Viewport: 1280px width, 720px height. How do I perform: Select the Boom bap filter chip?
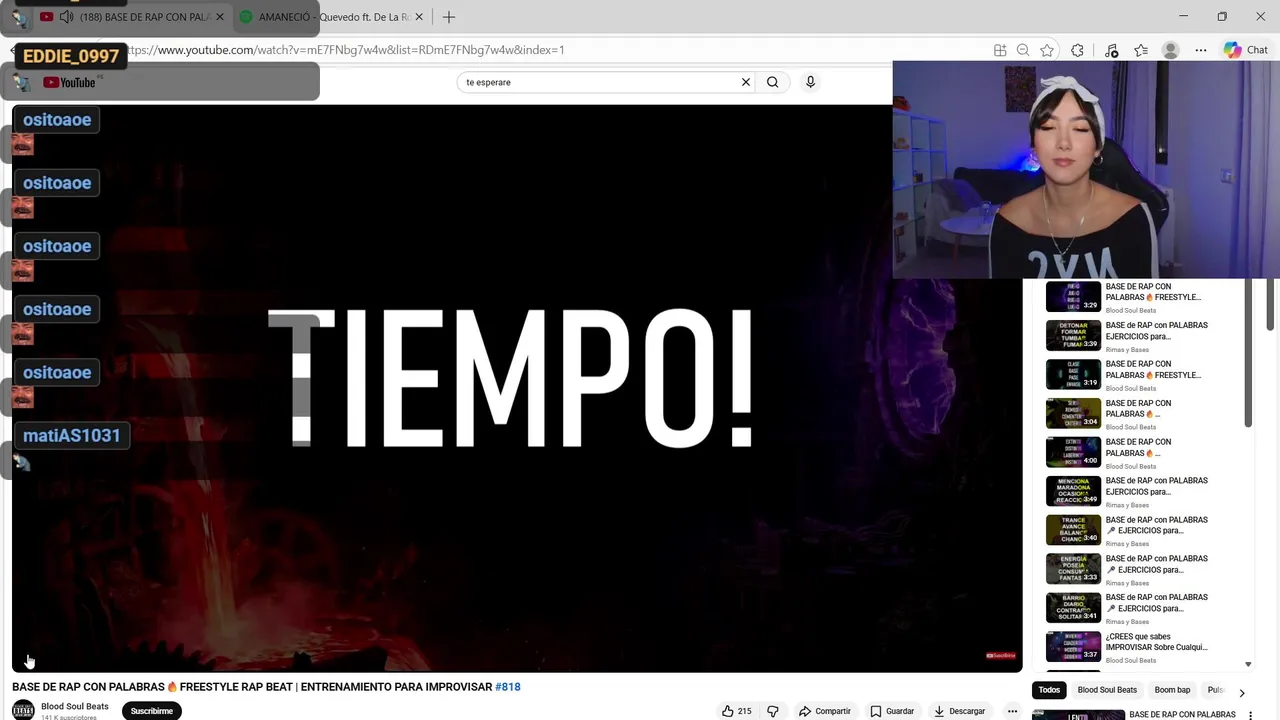pos(1172,690)
